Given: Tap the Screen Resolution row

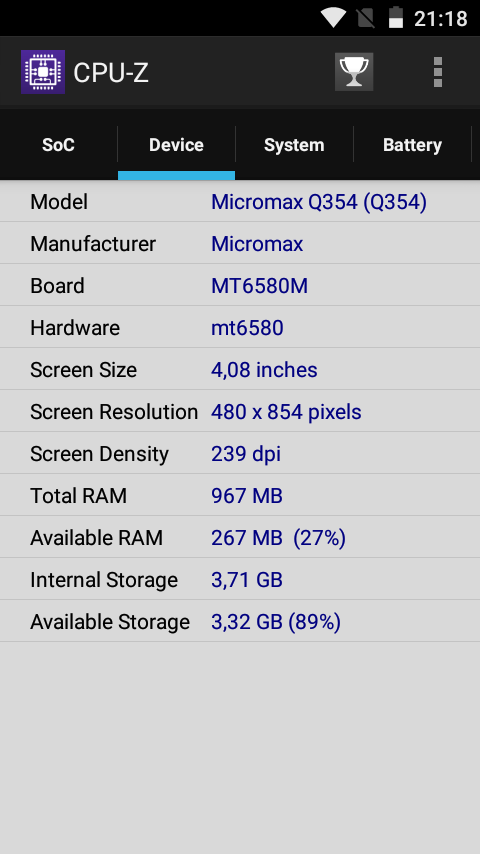Looking at the screenshot, I should (240, 411).
